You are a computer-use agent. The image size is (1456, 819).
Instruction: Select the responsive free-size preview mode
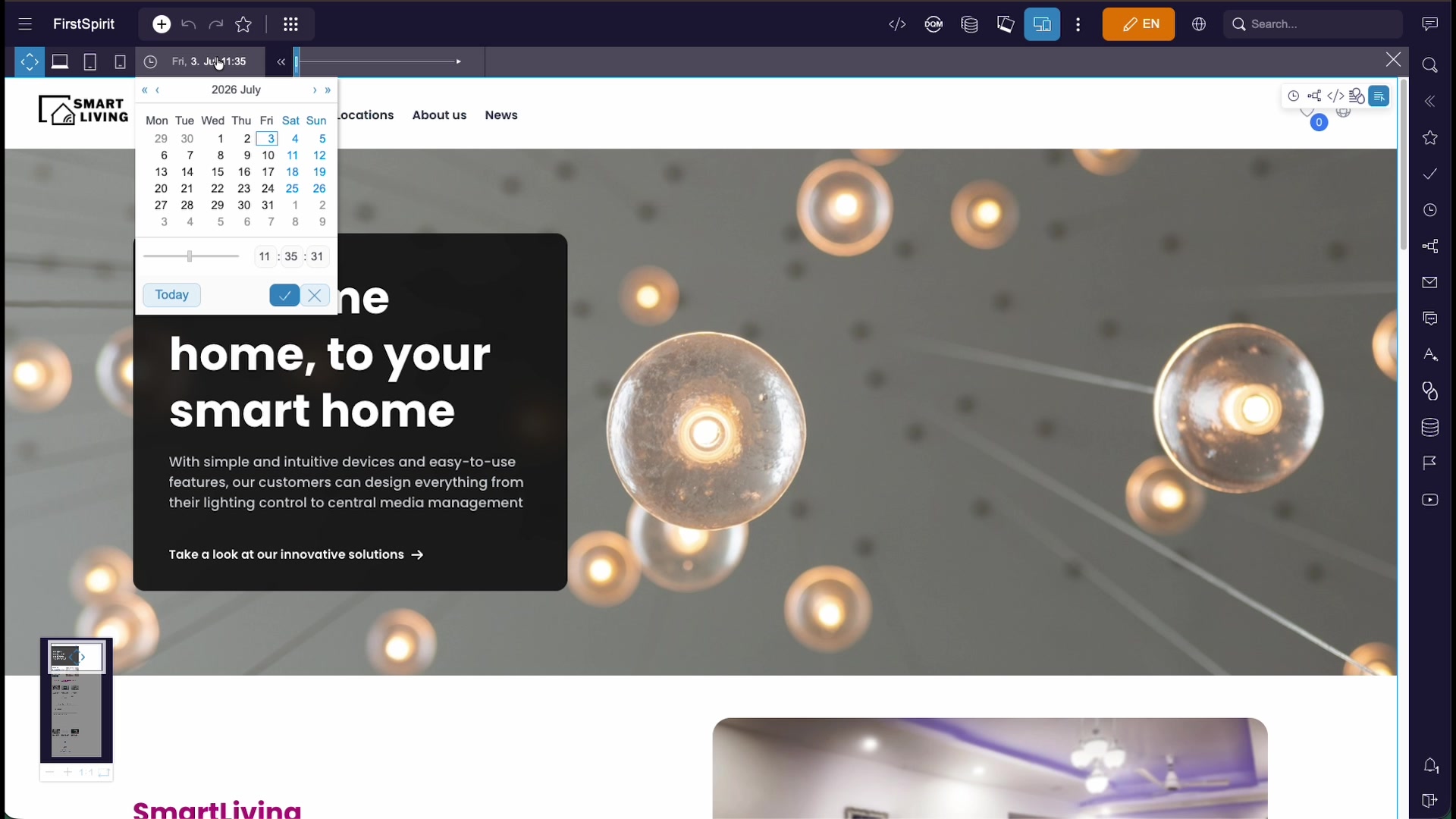point(30,61)
